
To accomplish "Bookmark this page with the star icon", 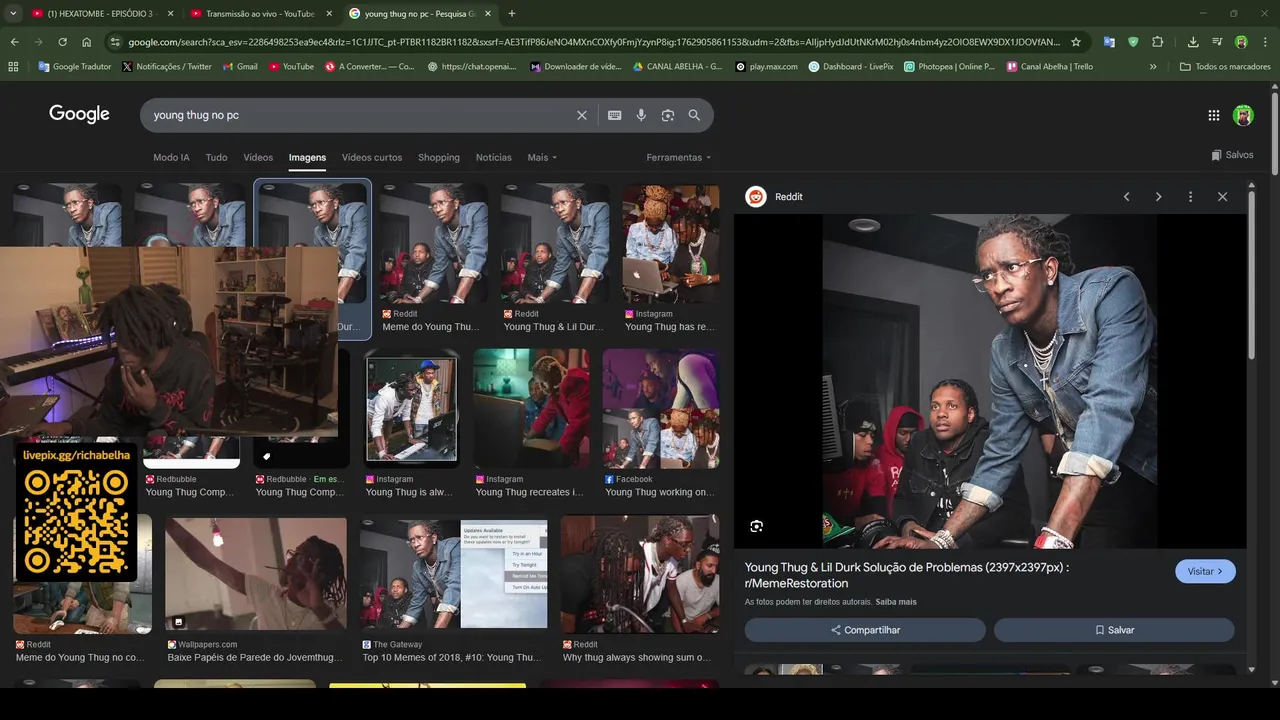I will (x=1076, y=42).
